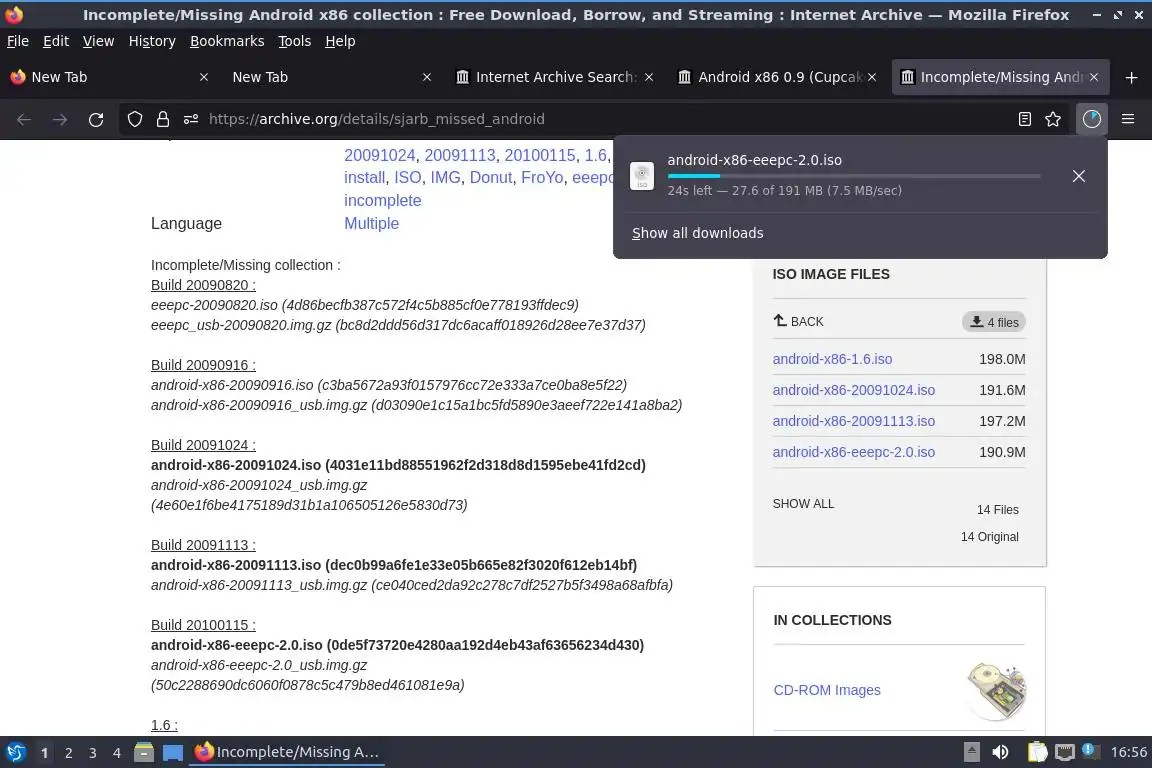
Task: Close the Internet Archive Search tab
Action: pyautogui.click(x=649, y=77)
